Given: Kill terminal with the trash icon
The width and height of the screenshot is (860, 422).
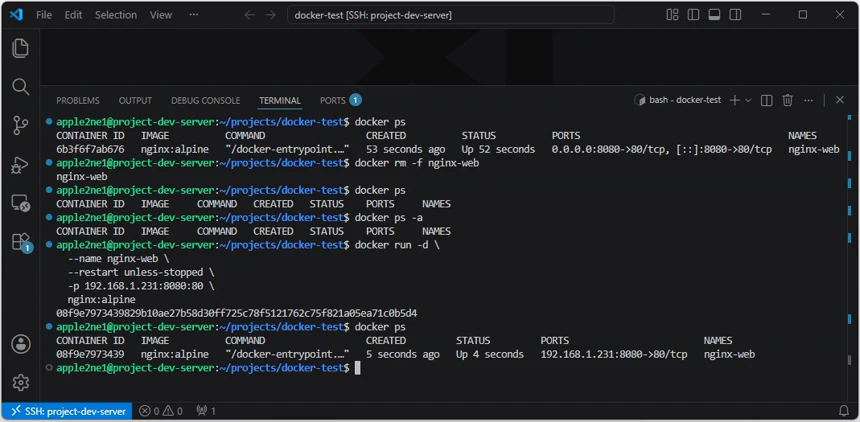Looking at the screenshot, I should [x=788, y=100].
